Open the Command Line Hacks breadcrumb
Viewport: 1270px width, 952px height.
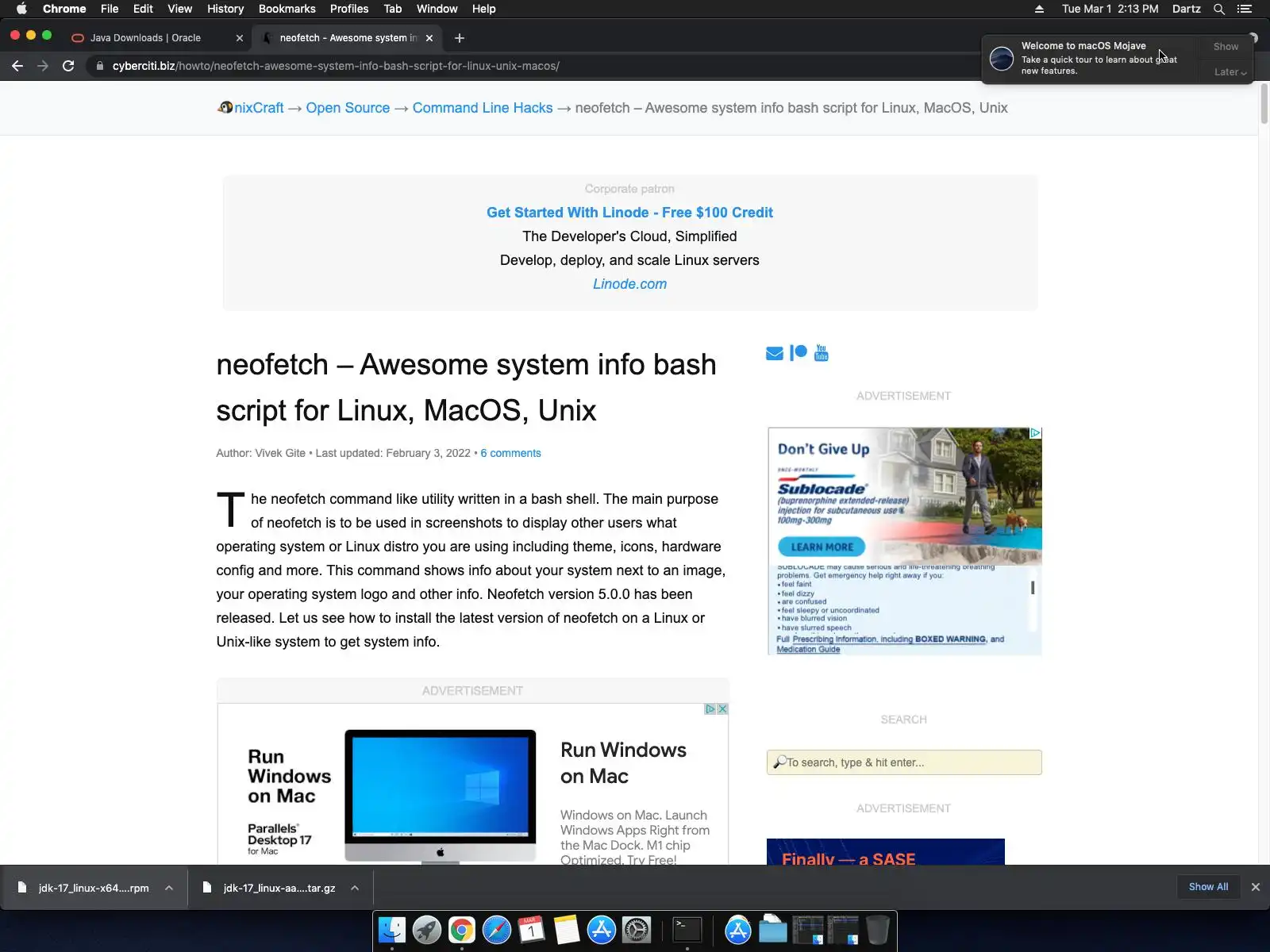click(483, 108)
